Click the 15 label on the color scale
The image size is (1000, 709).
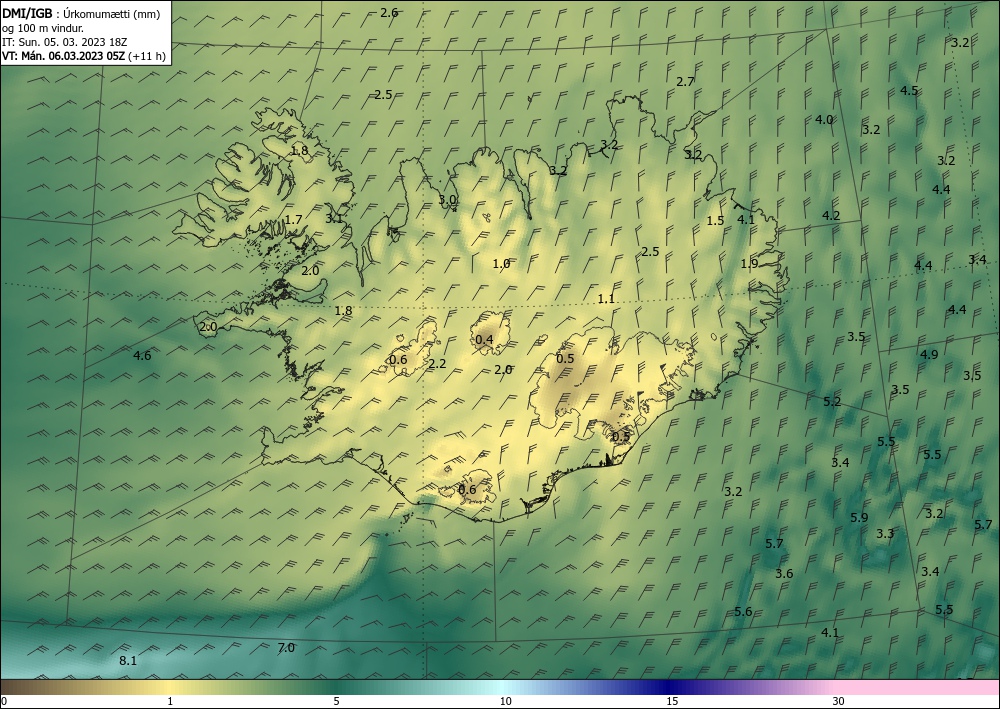click(x=672, y=701)
